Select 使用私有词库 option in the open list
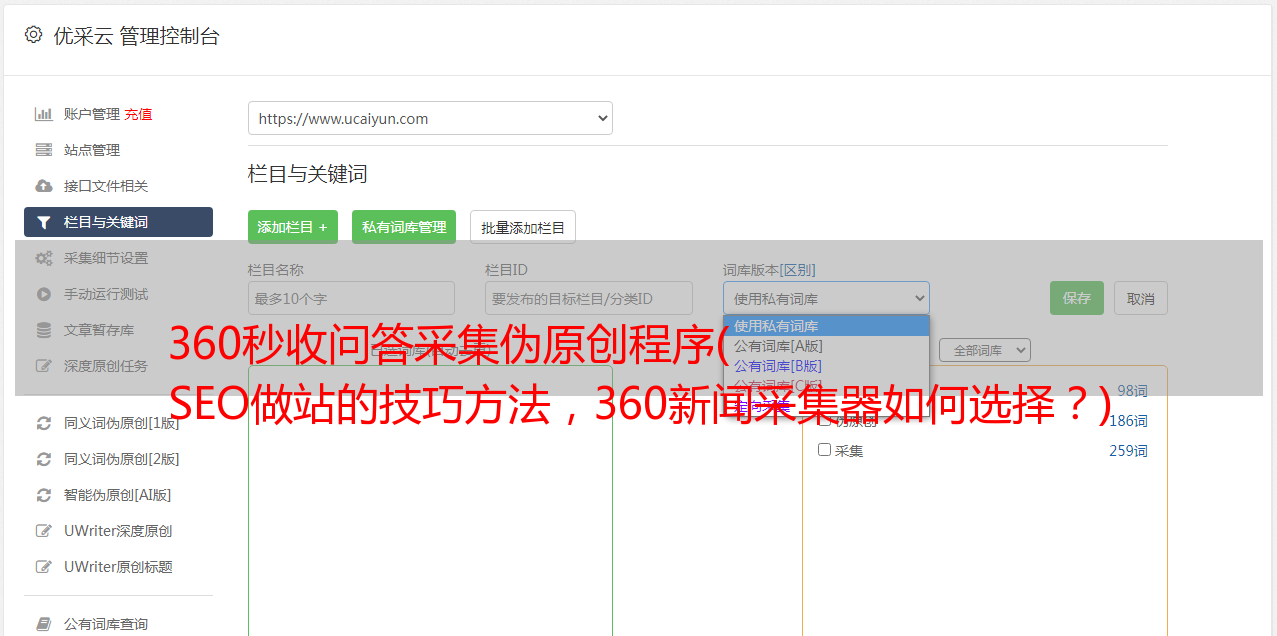1277x636 pixels. pos(826,326)
